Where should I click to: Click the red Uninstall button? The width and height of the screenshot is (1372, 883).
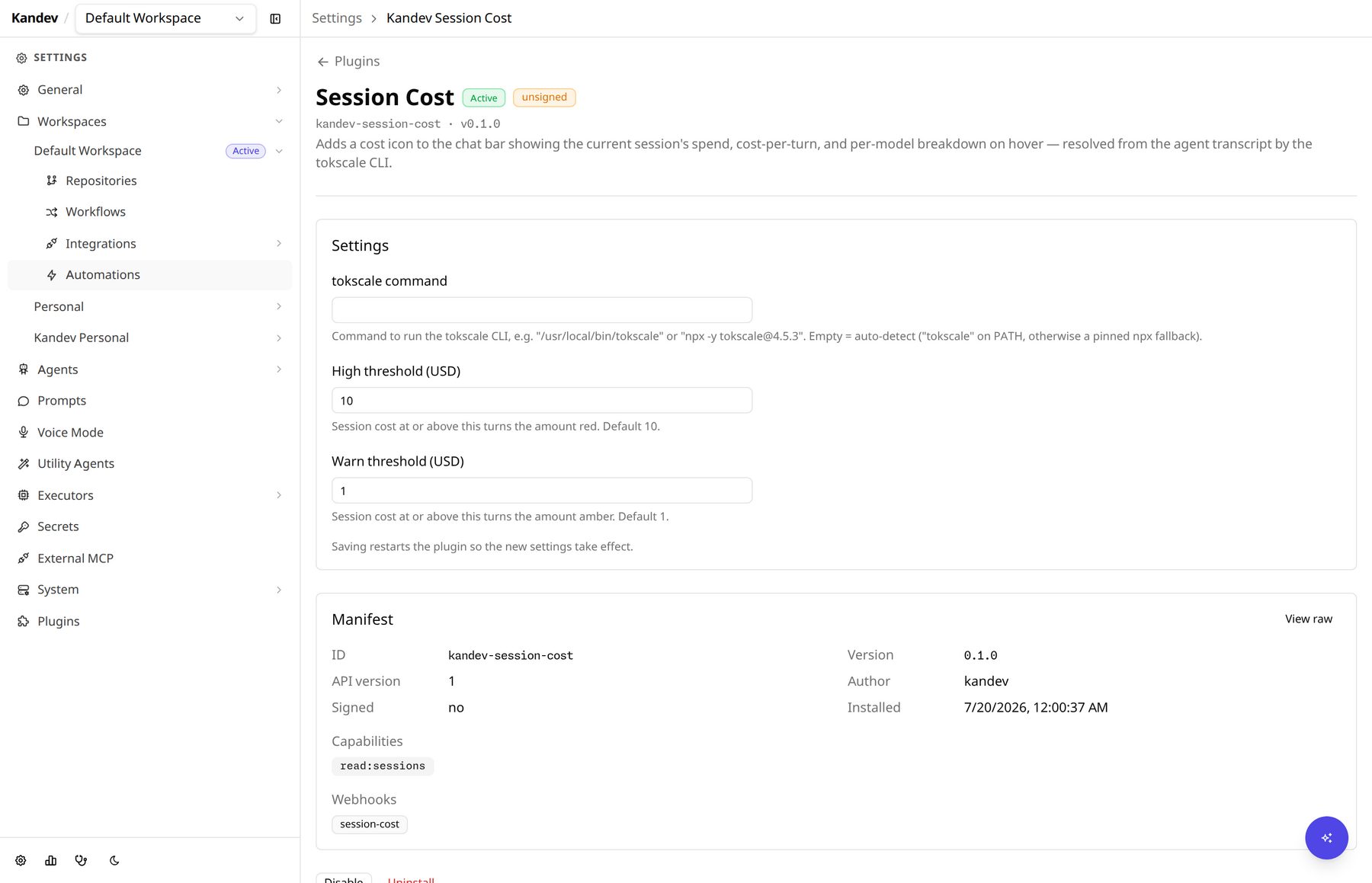pos(411,878)
